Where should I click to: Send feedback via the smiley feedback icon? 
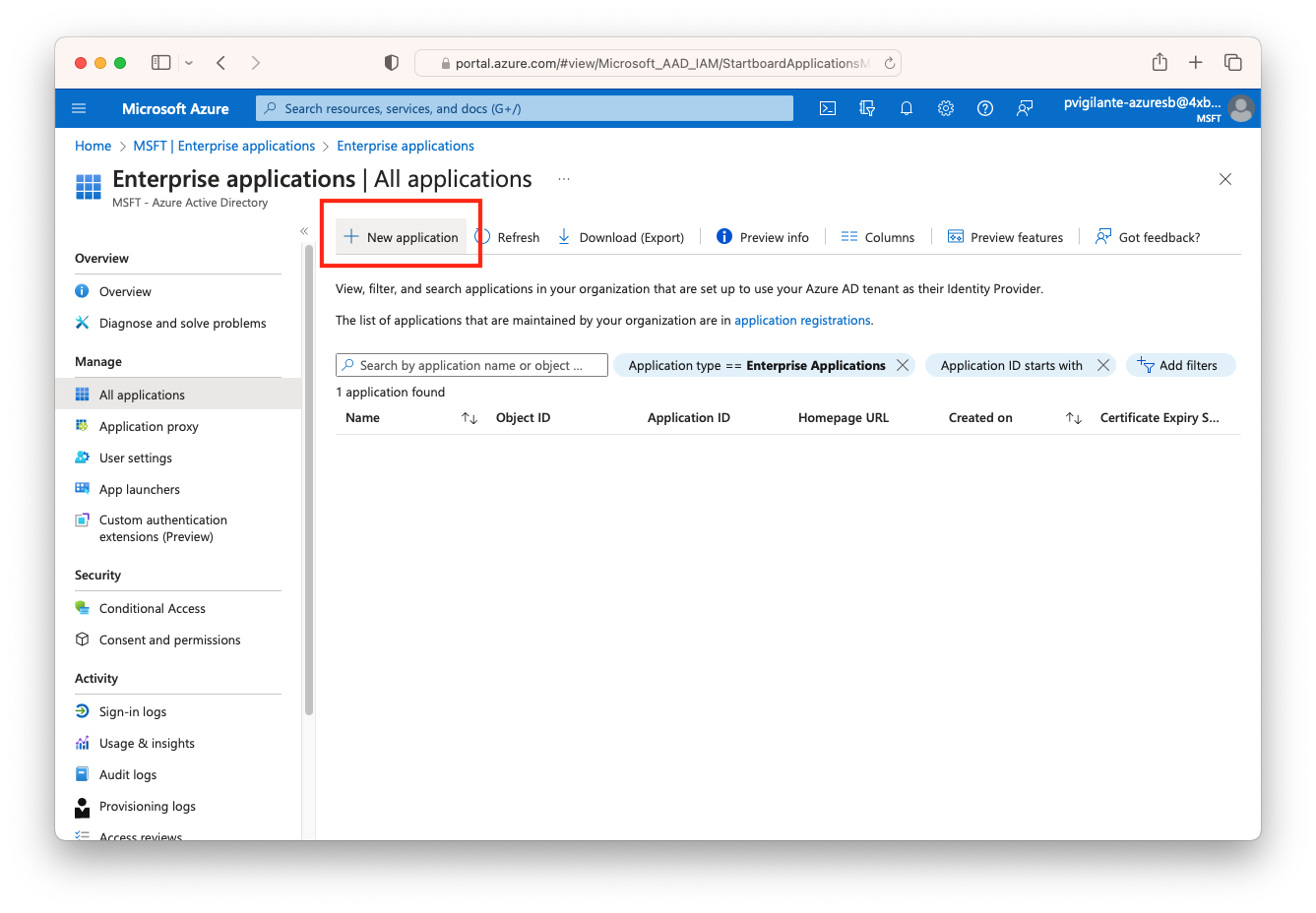tap(1025, 108)
